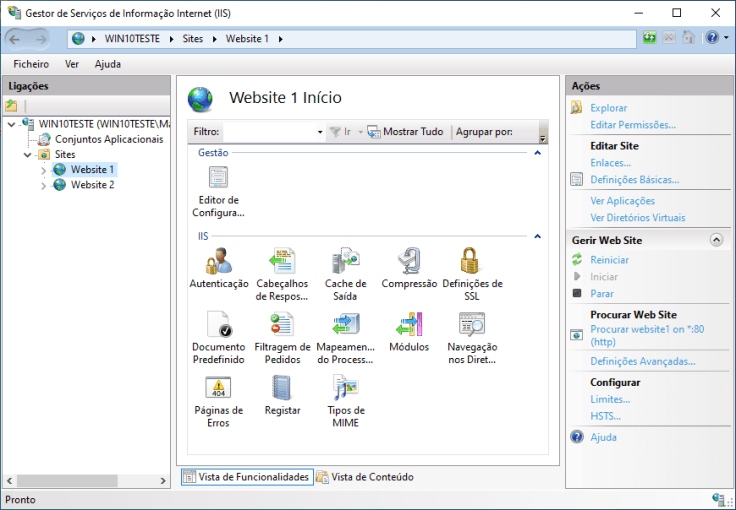Open the Ficheiro menu
The image size is (736, 510).
pos(31,64)
